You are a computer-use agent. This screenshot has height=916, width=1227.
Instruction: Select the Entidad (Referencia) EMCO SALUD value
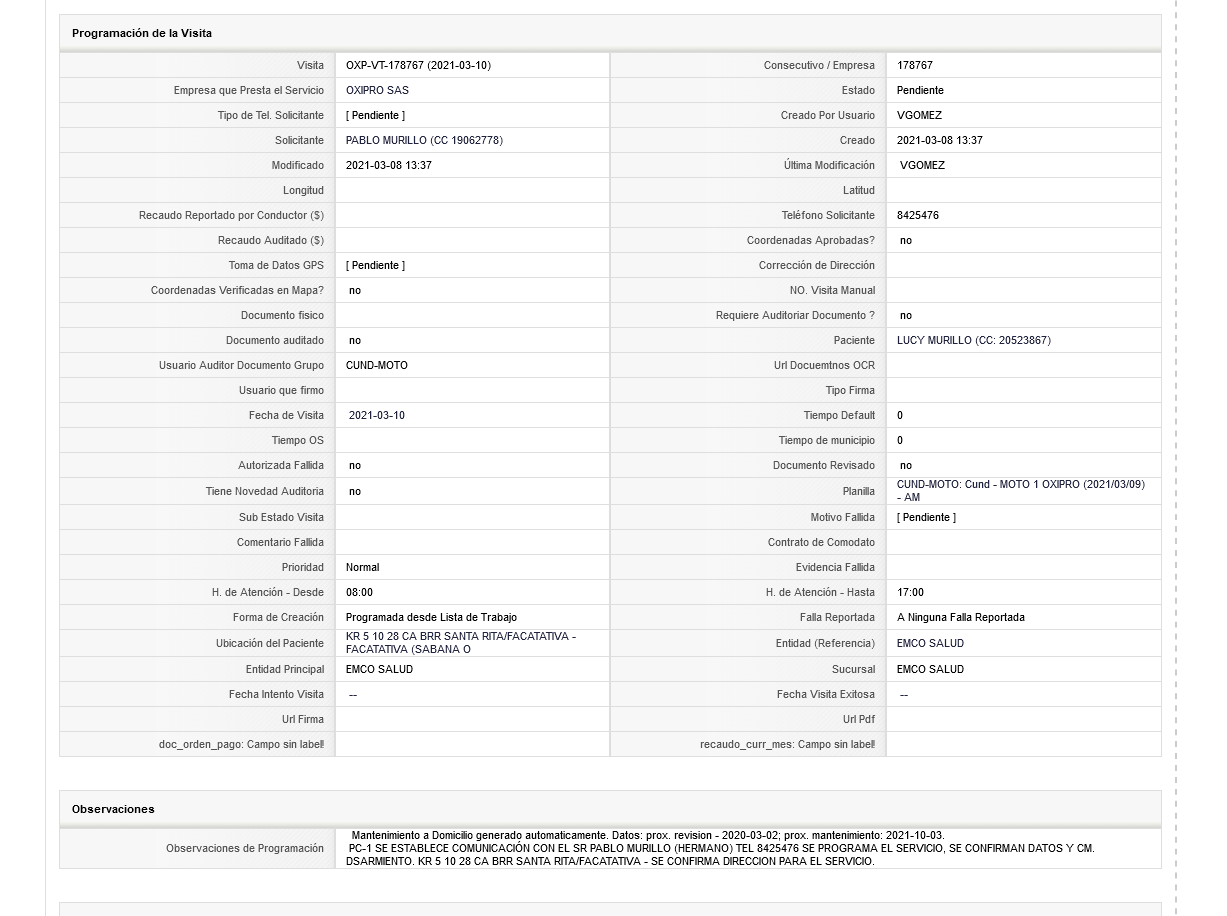coord(930,643)
